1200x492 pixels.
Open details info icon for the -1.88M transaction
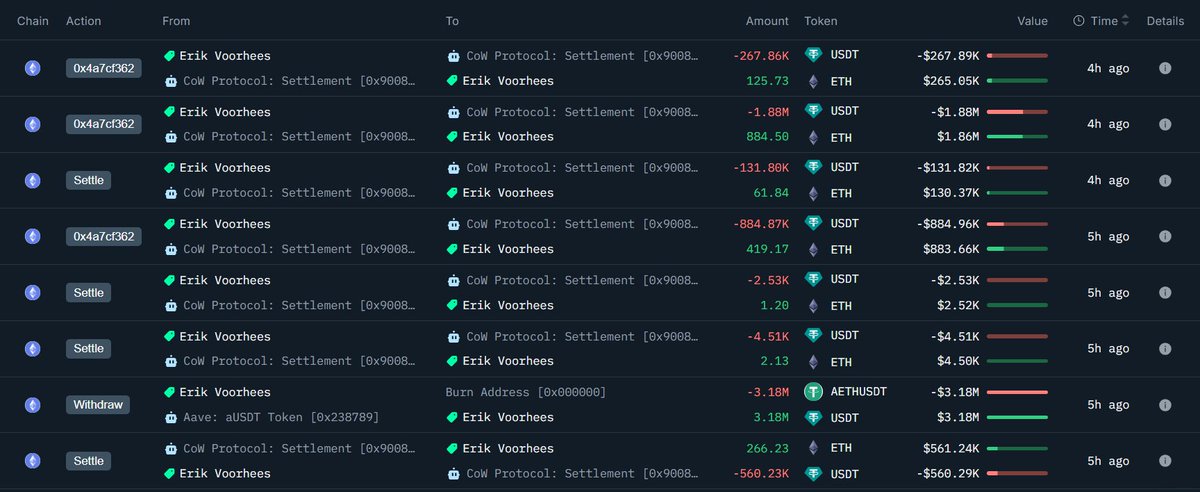tap(1165, 124)
